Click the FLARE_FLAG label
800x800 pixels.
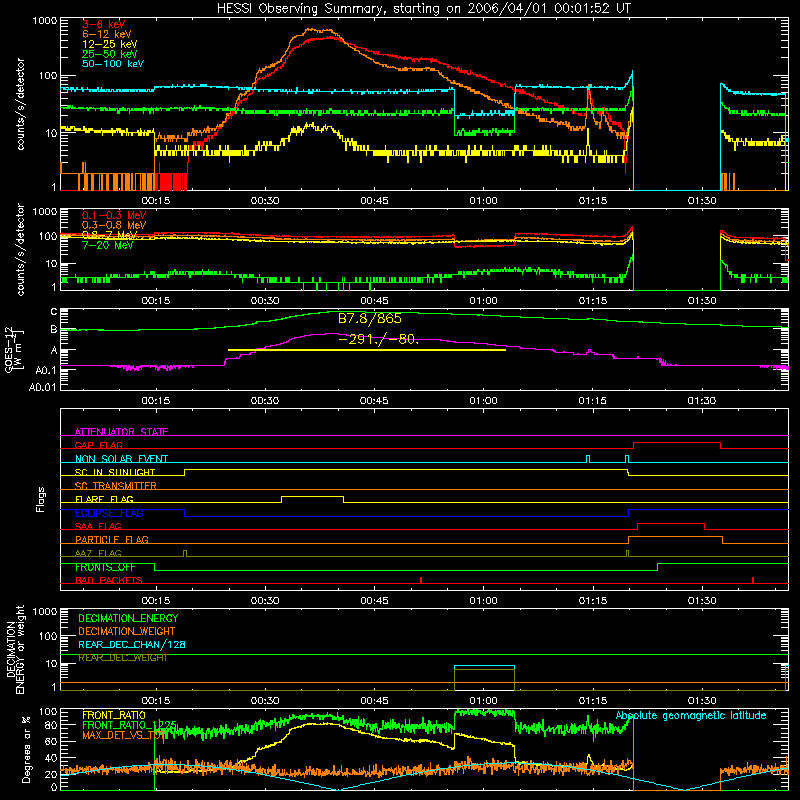point(104,499)
